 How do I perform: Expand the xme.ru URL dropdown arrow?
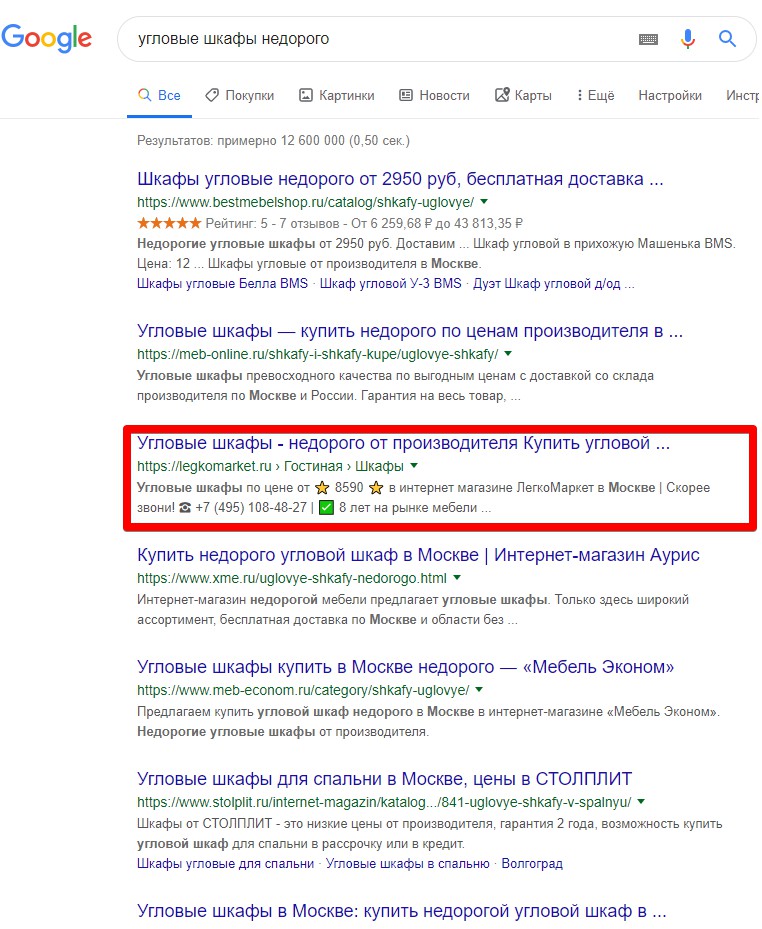[x=457, y=578]
